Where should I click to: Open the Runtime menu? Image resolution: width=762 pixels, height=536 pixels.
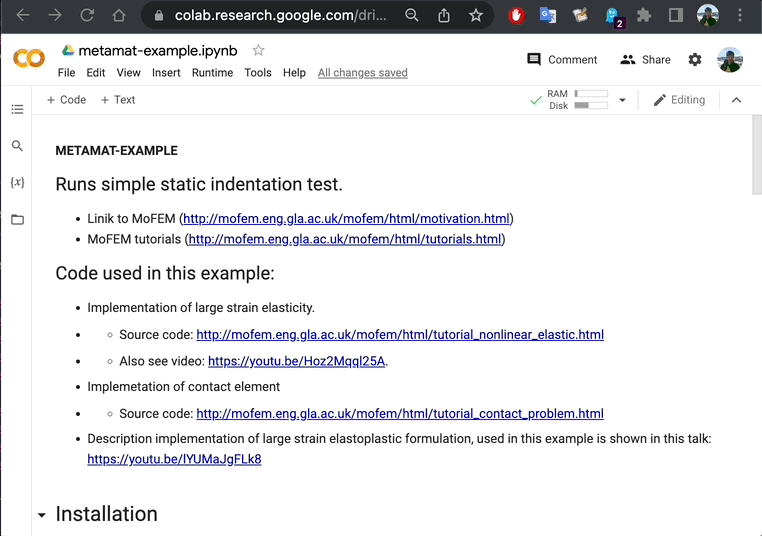[212, 73]
